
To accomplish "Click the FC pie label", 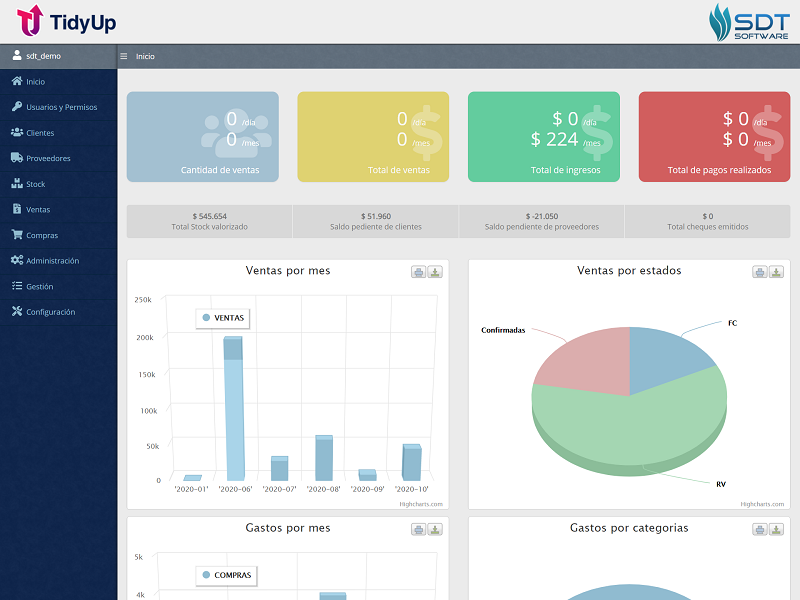I will [x=732, y=323].
